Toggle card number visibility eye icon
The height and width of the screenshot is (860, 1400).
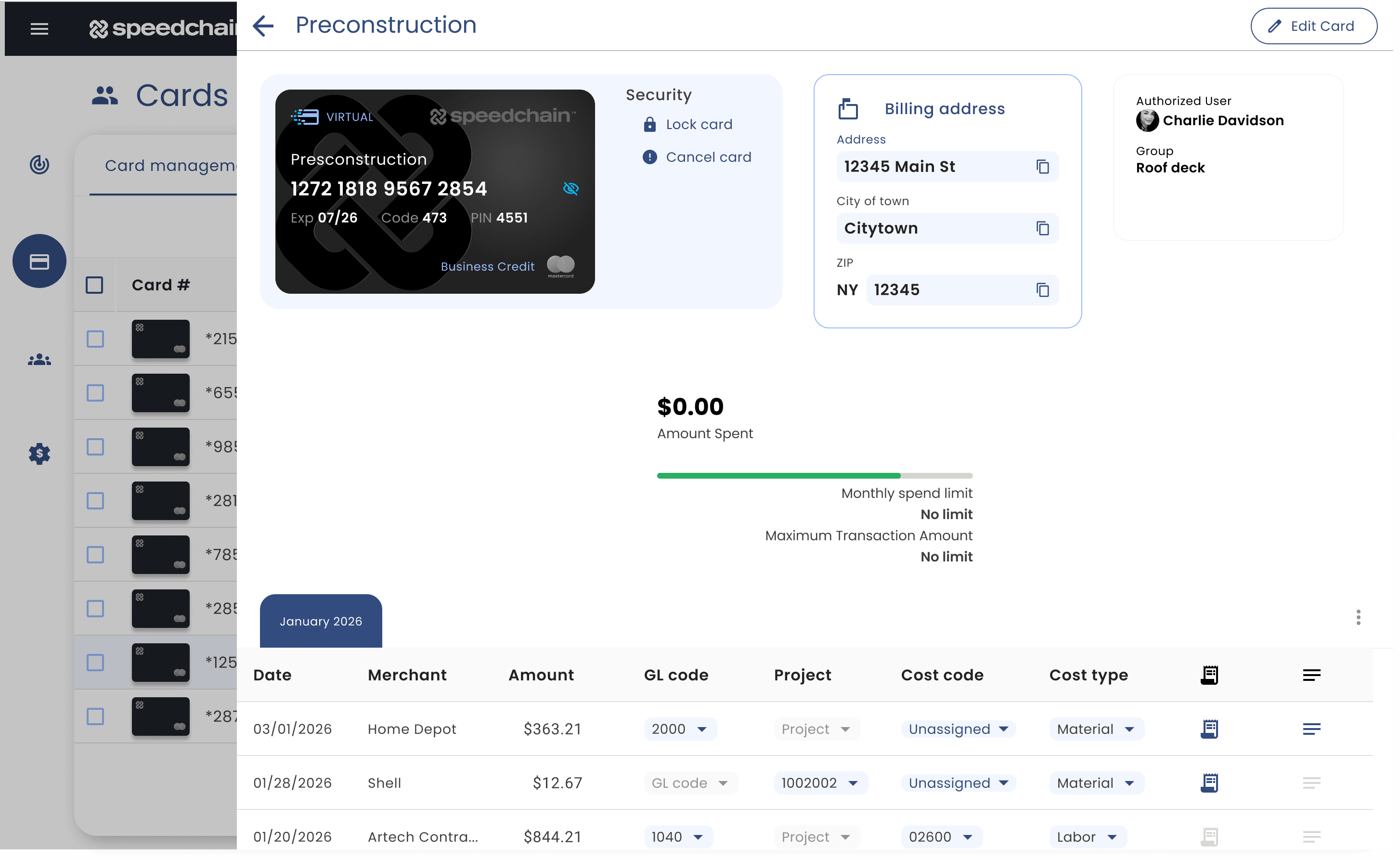[570, 188]
